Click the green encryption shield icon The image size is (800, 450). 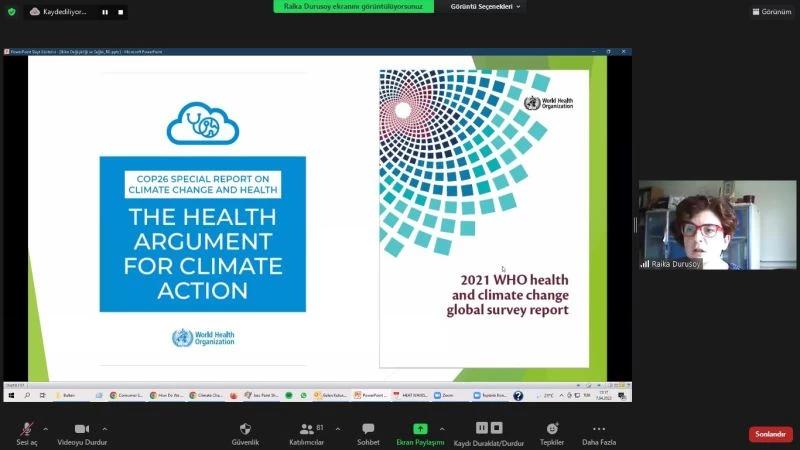[12, 12]
